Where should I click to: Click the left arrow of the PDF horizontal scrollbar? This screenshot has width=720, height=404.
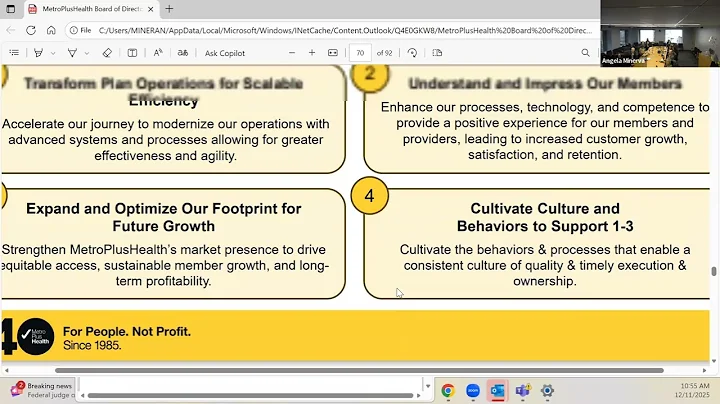click(6, 370)
